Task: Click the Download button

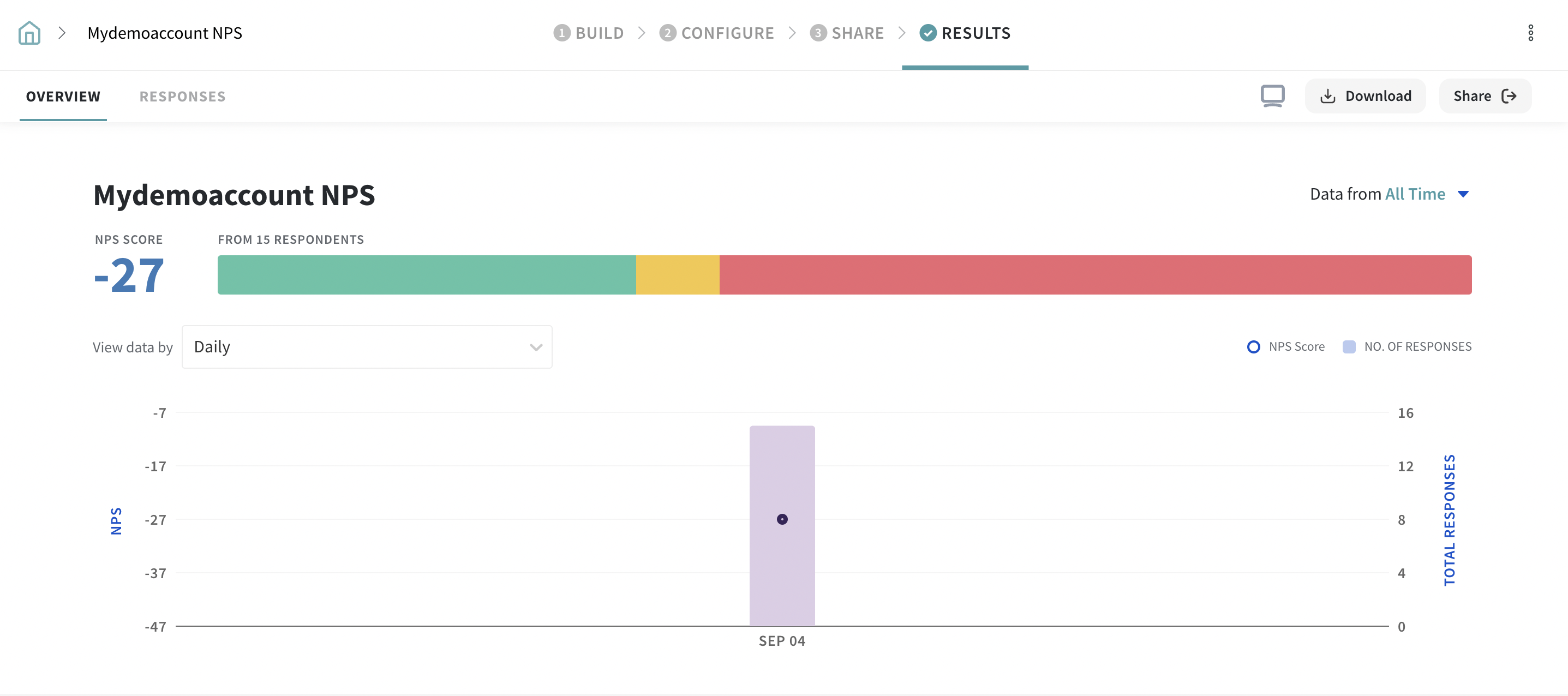Action: pos(1365,96)
